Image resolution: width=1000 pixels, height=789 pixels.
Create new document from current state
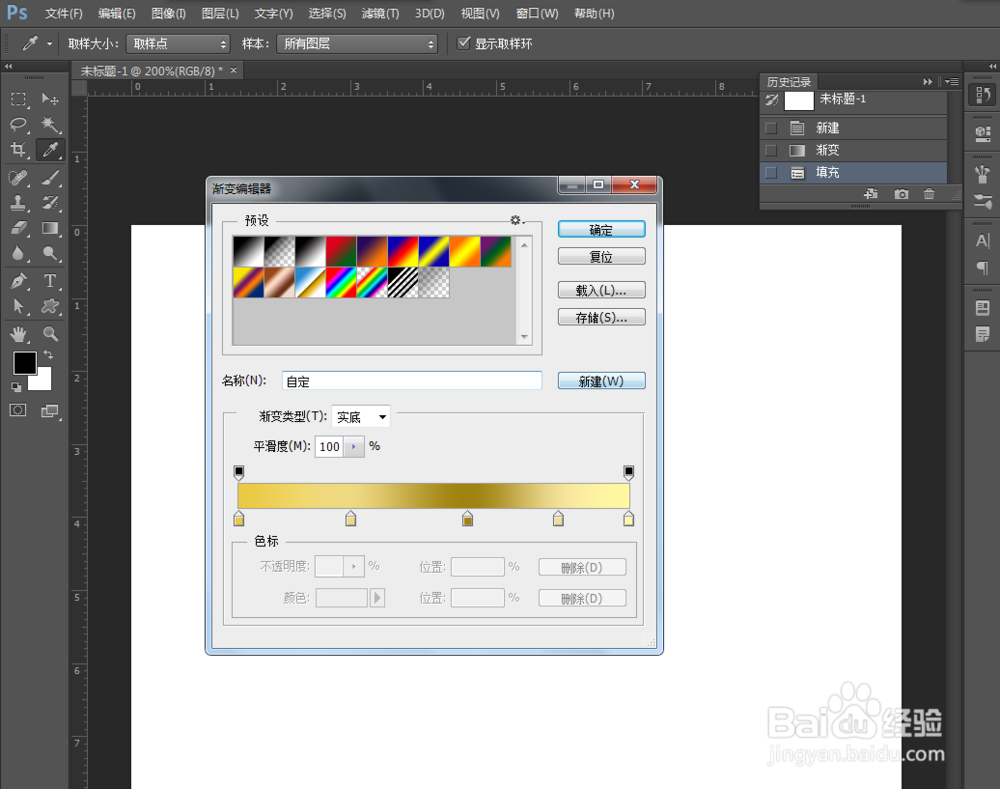point(871,194)
